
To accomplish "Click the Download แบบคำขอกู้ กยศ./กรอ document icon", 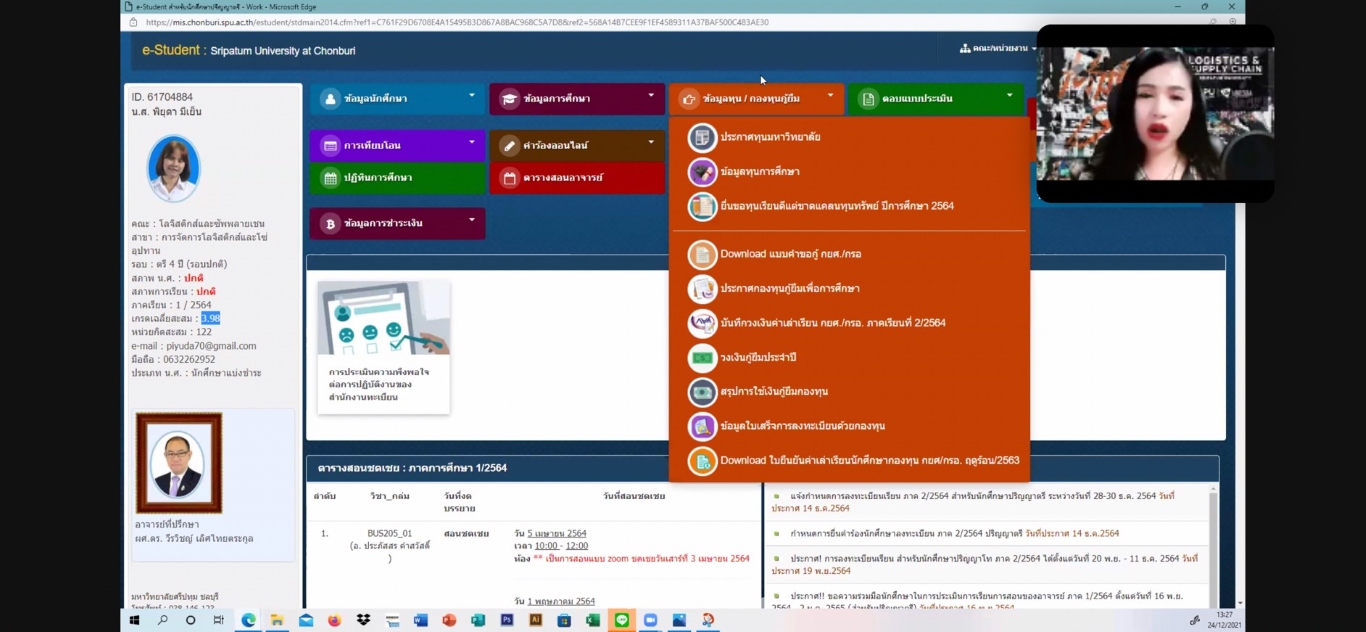I will tap(703, 254).
